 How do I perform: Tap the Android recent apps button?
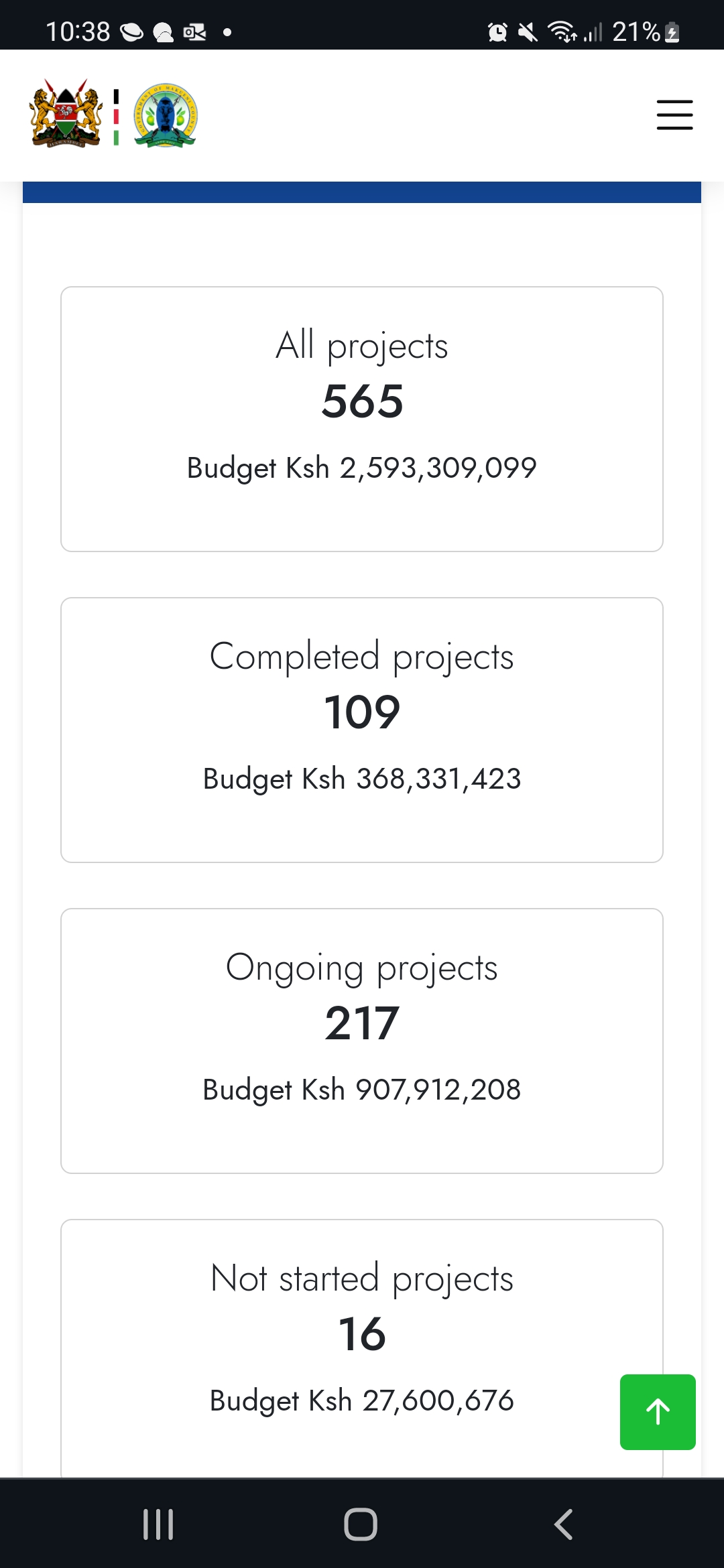(x=158, y=1524)
